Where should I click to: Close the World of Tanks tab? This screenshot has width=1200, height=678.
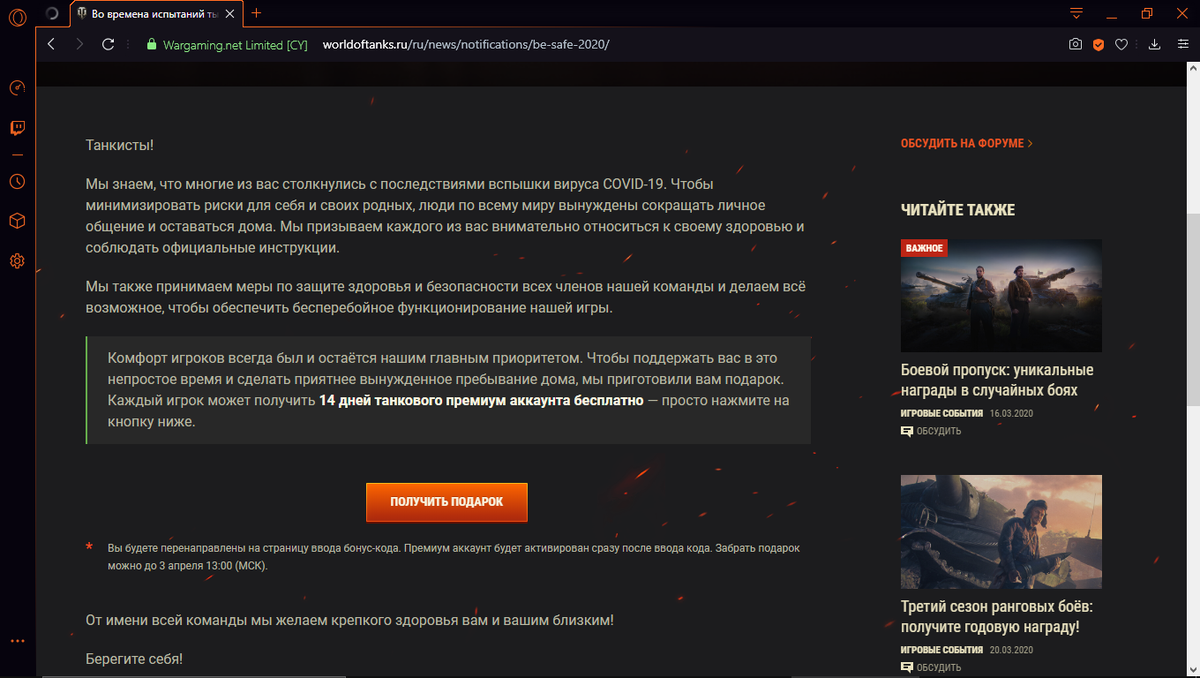click(228, 14)
